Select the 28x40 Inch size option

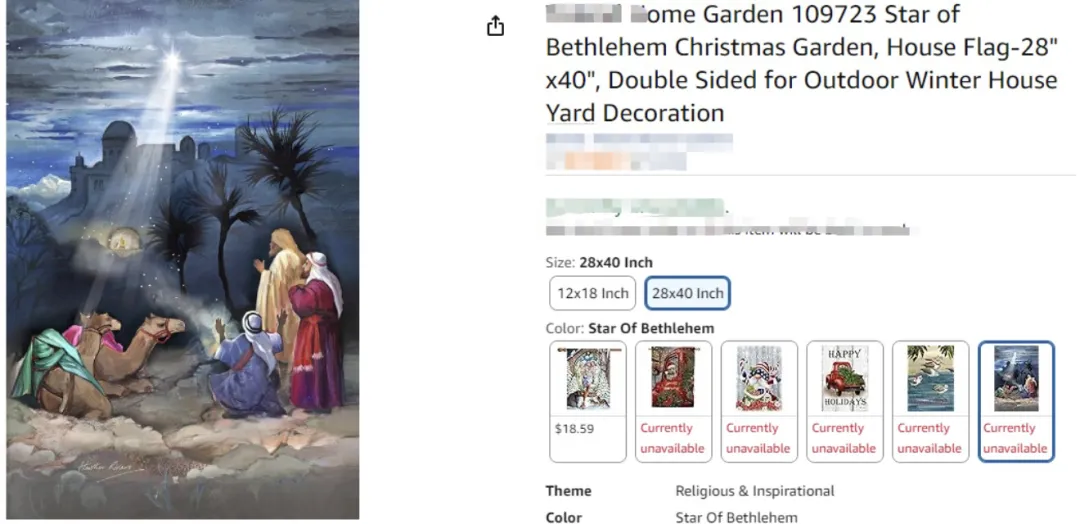click(687, 293)
